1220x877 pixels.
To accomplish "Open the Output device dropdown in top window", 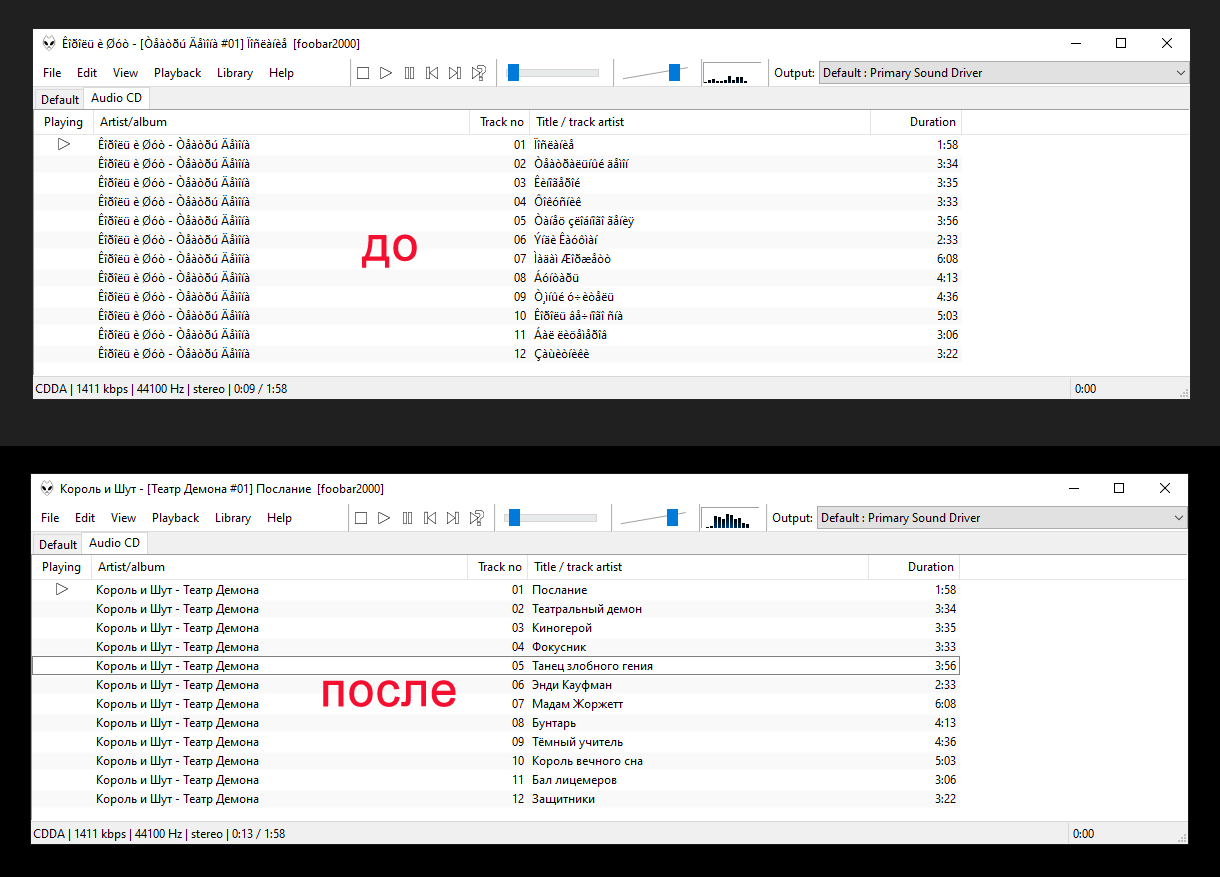I will pyautogui.click(x=1004, y=73).
